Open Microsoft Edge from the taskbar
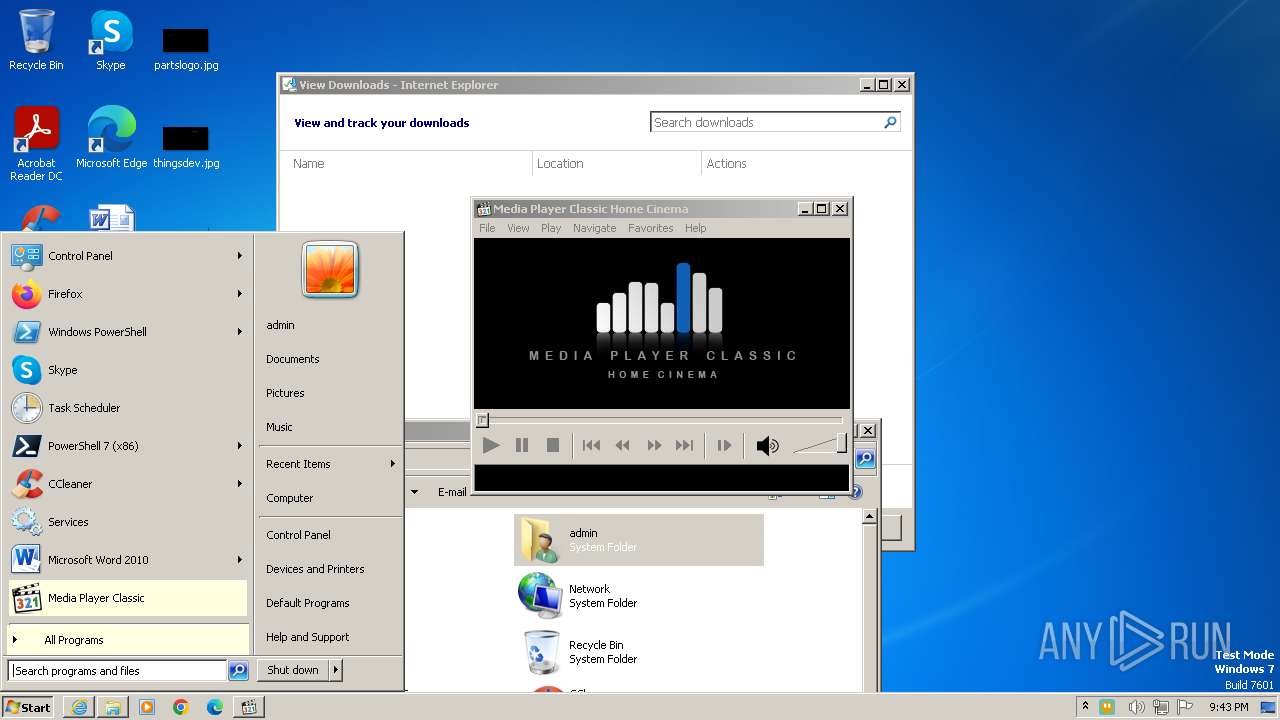This screenshot has width=1280, height=720. (215, 707)
